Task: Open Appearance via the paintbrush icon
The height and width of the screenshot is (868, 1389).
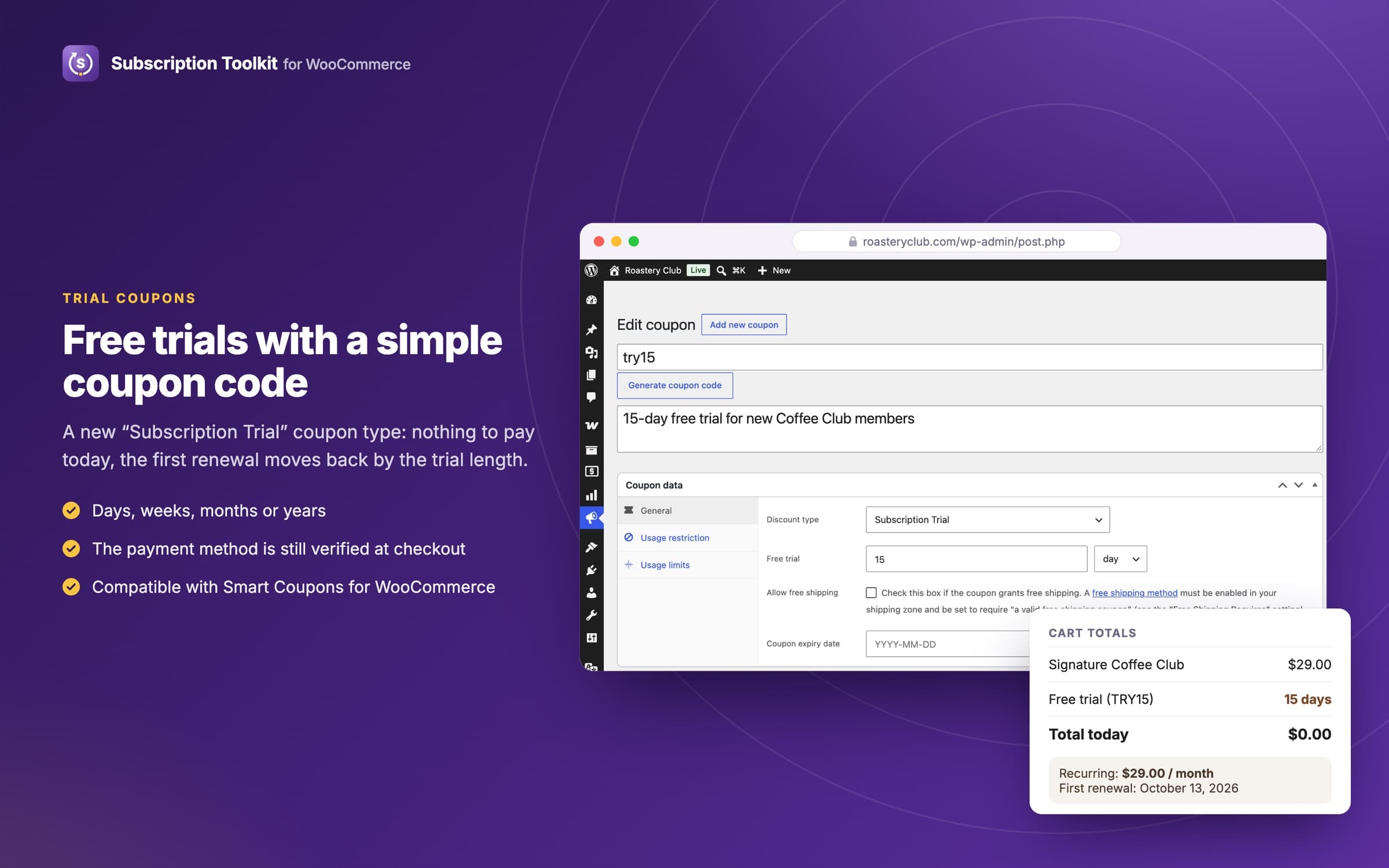Action: [x=591, y=547]
